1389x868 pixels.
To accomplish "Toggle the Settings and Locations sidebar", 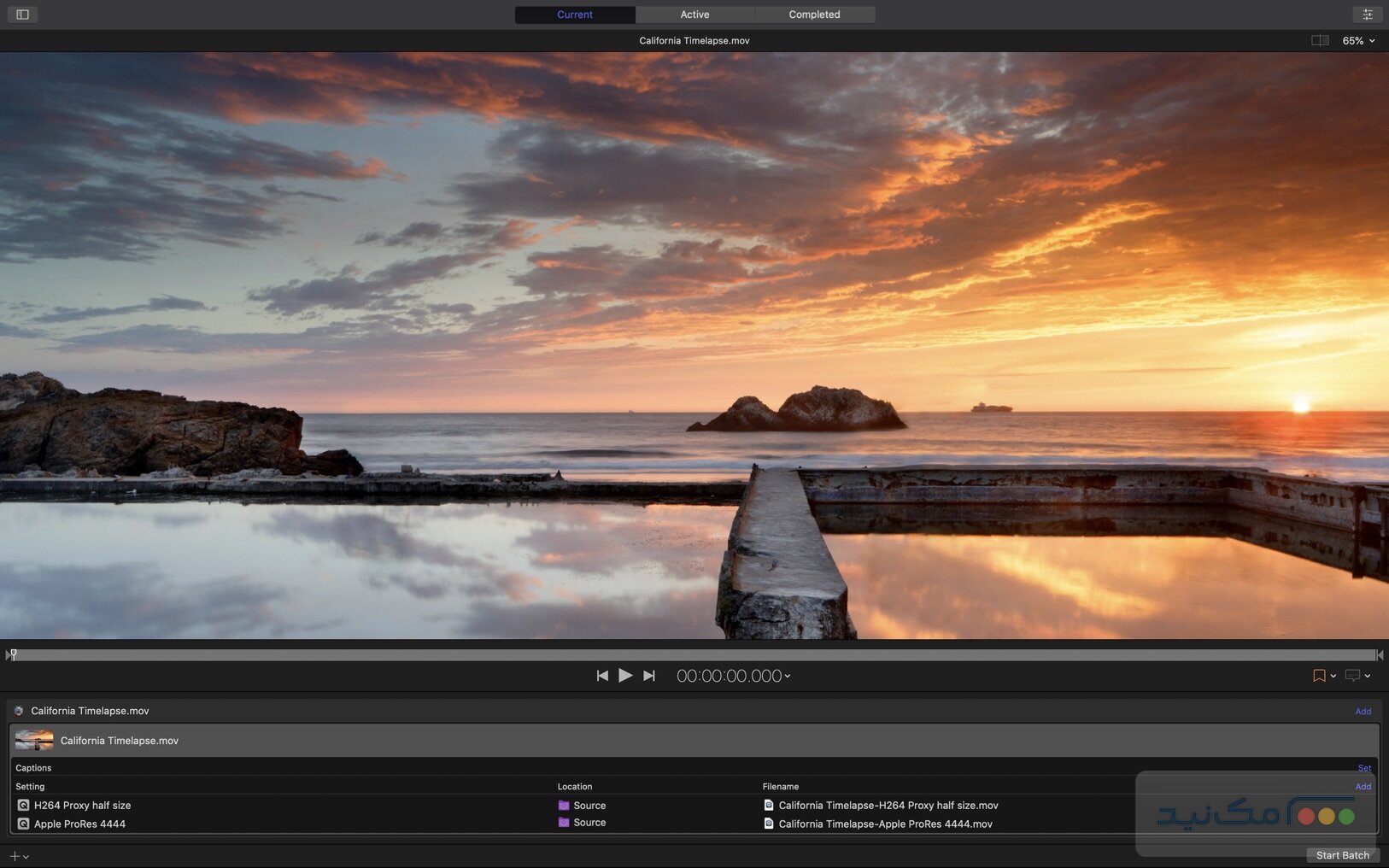I will (22, 15).
